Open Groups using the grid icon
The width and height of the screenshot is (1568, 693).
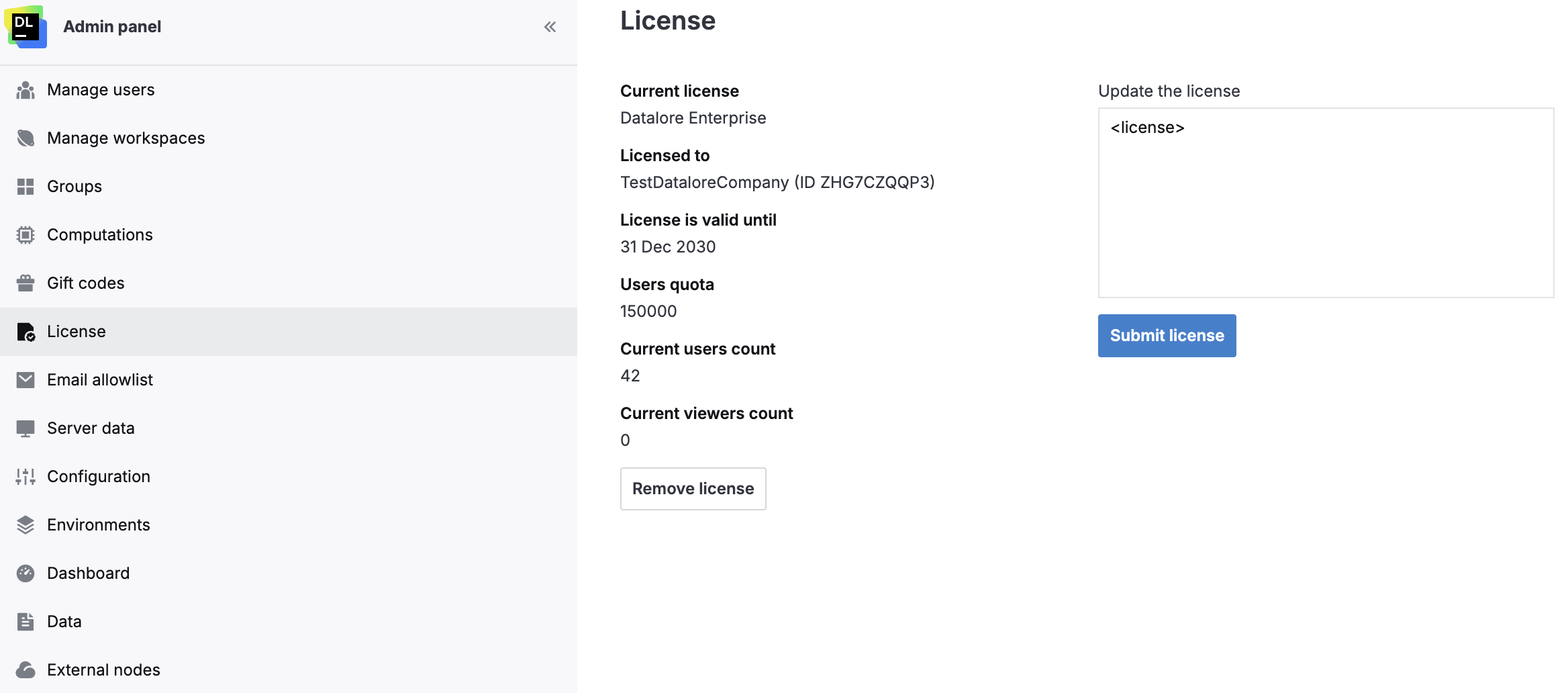point(26,186)
